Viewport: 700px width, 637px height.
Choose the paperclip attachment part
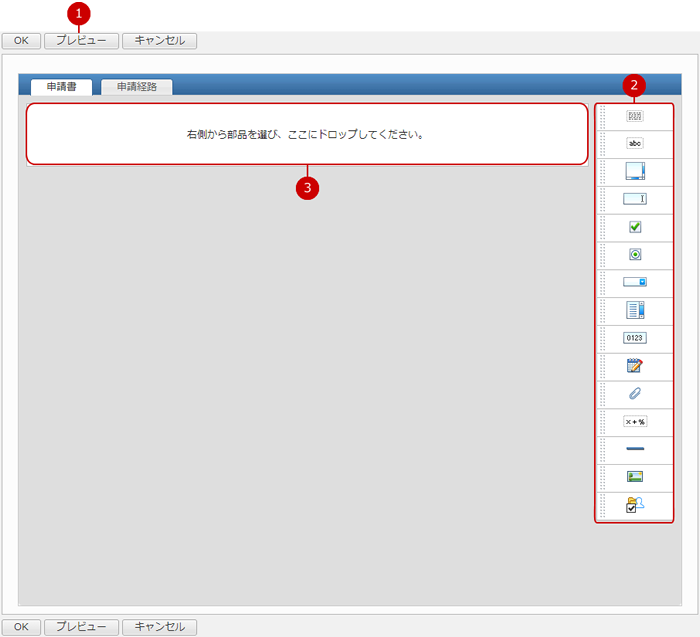coord(635,394)
